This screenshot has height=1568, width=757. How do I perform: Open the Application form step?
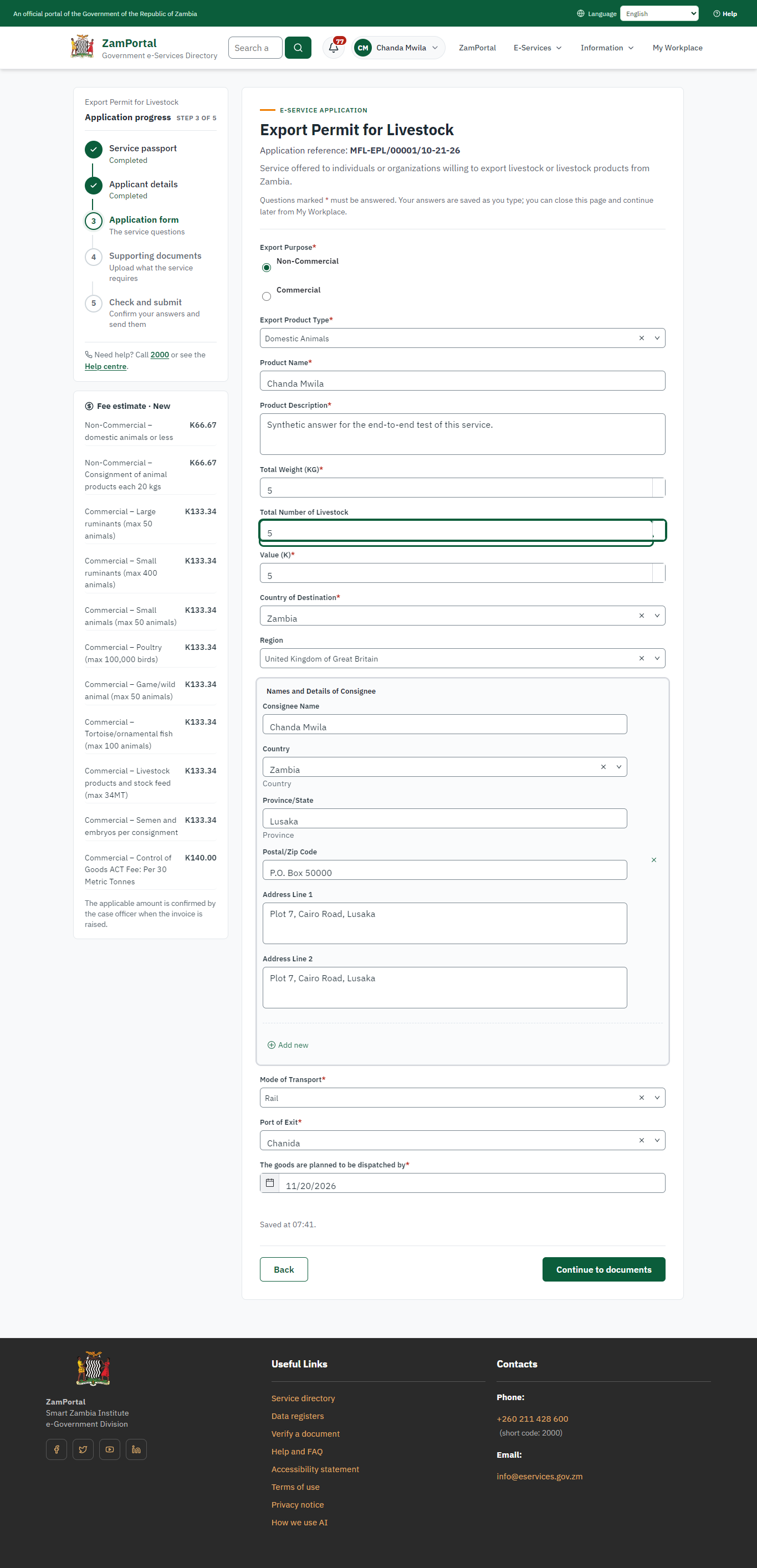(144, 220)
